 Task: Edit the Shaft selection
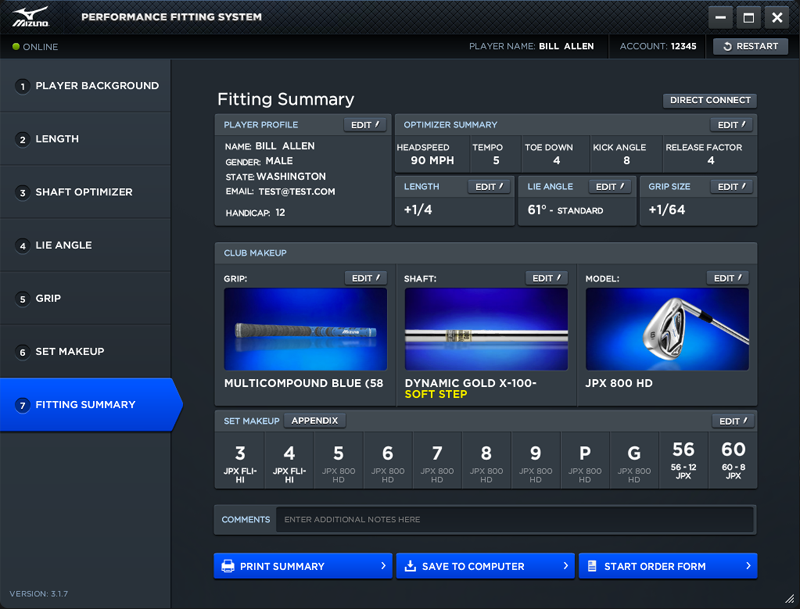546,278
